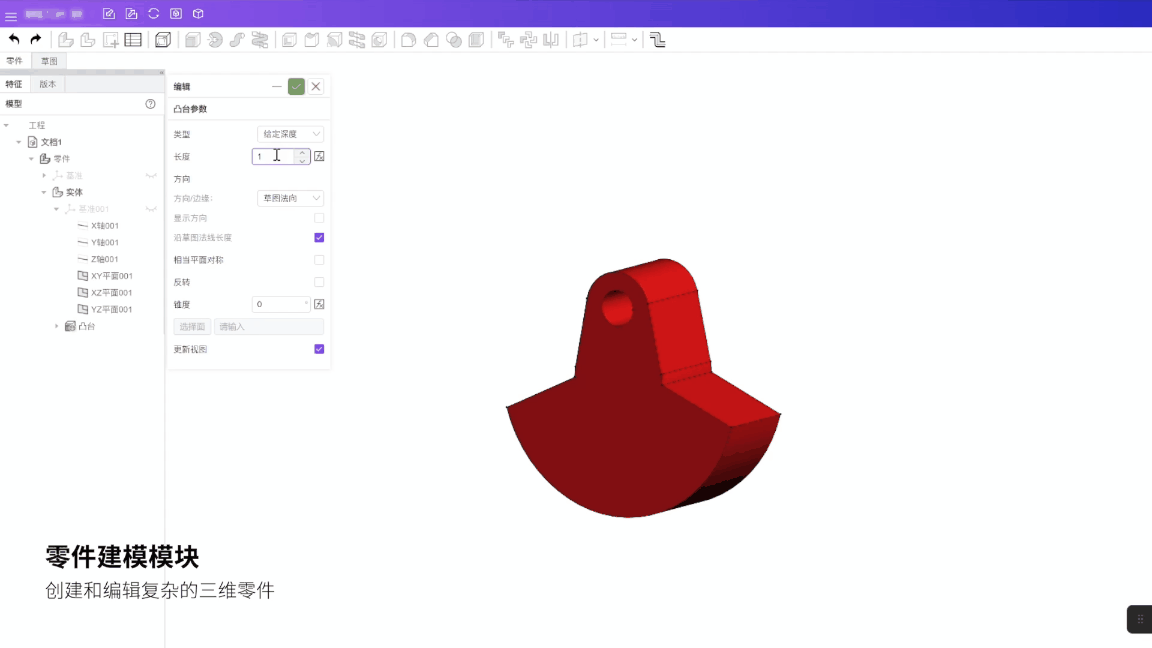Confirm edit with the green checkmark
The width and height of the screenshot is (1152, 648).
pos(296,87)
